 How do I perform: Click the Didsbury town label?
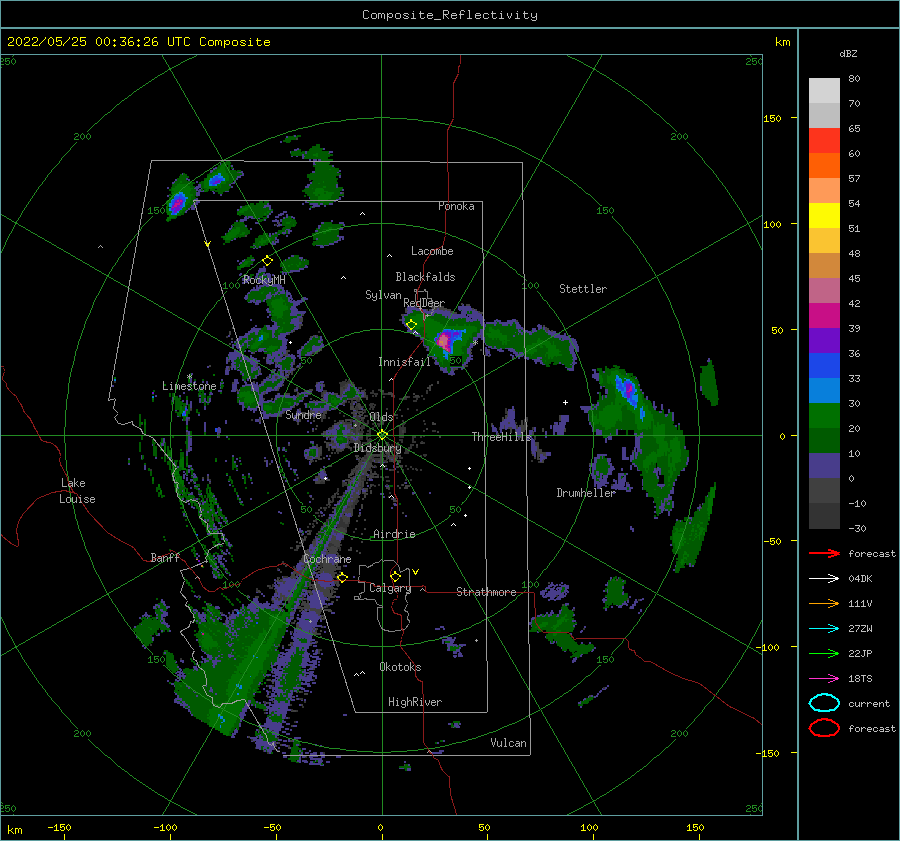pyautogui.click(x=378, y=448)
